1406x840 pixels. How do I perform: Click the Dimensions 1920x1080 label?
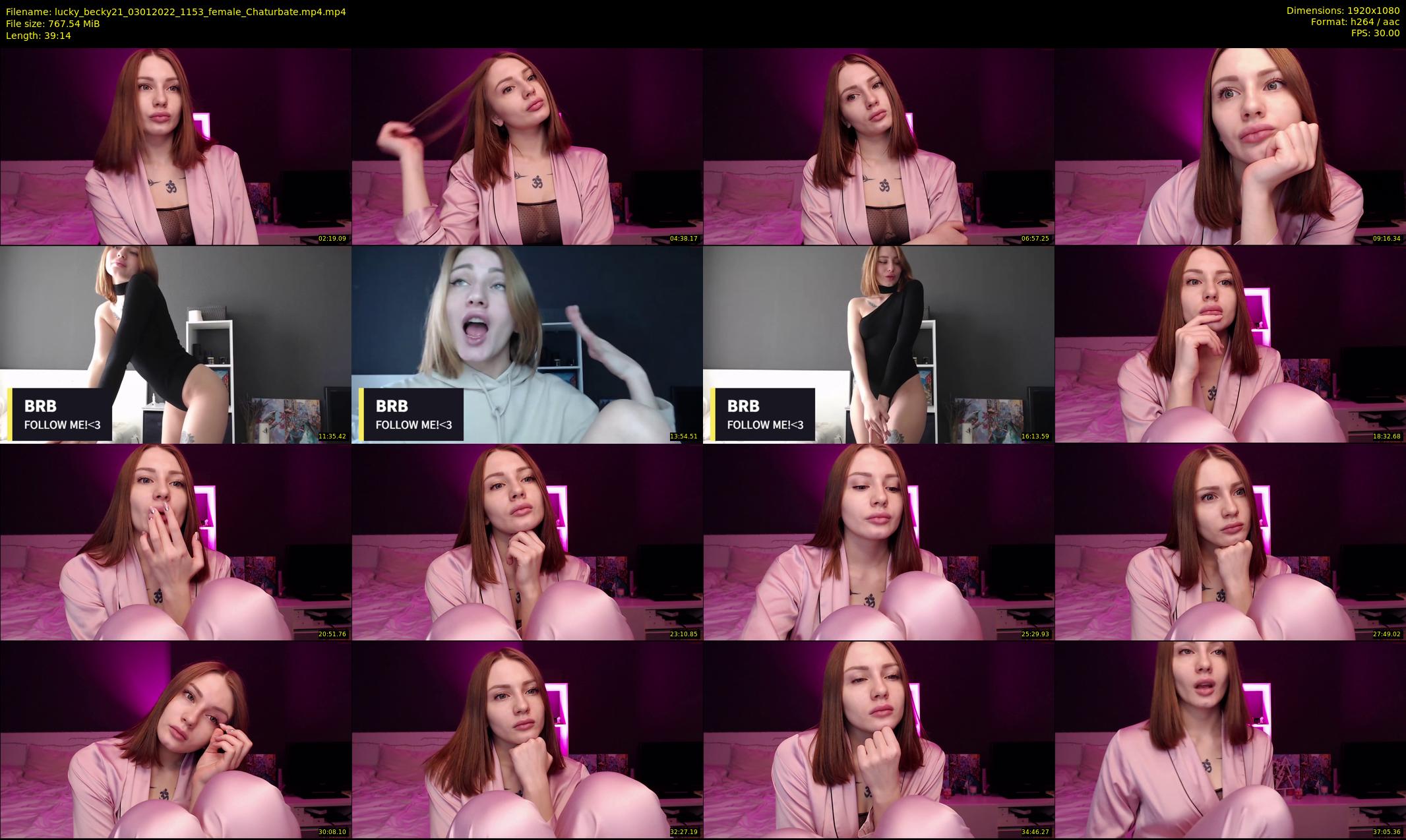coord(1343,11)
